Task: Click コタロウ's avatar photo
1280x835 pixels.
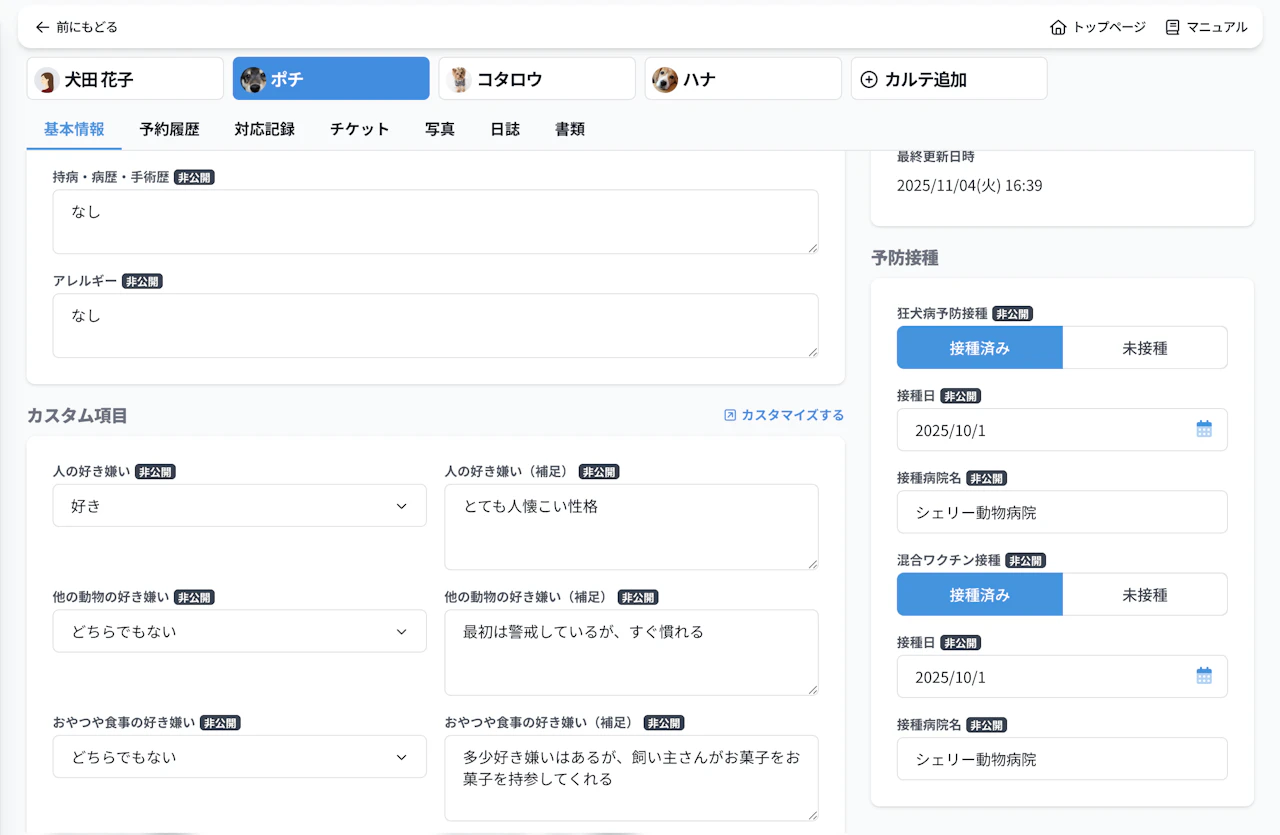Action: [x=459, y=78]
